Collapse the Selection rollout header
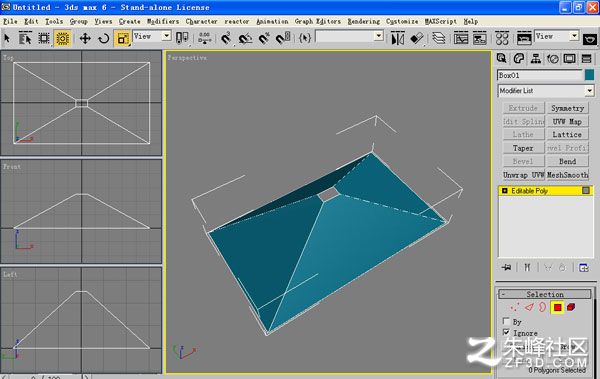The image size is (600, 379). pos(545,294)
